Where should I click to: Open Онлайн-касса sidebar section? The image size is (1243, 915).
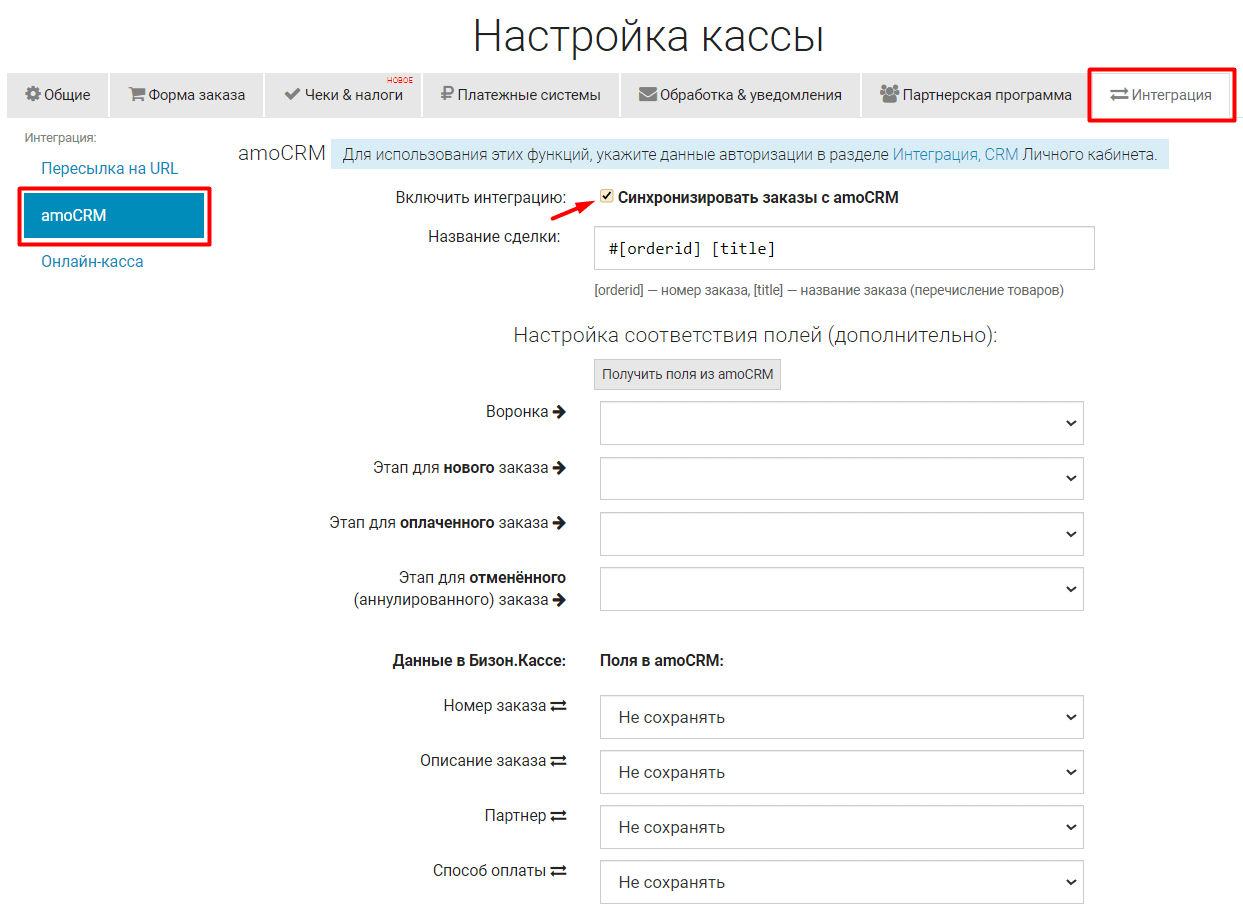[92, 261]
